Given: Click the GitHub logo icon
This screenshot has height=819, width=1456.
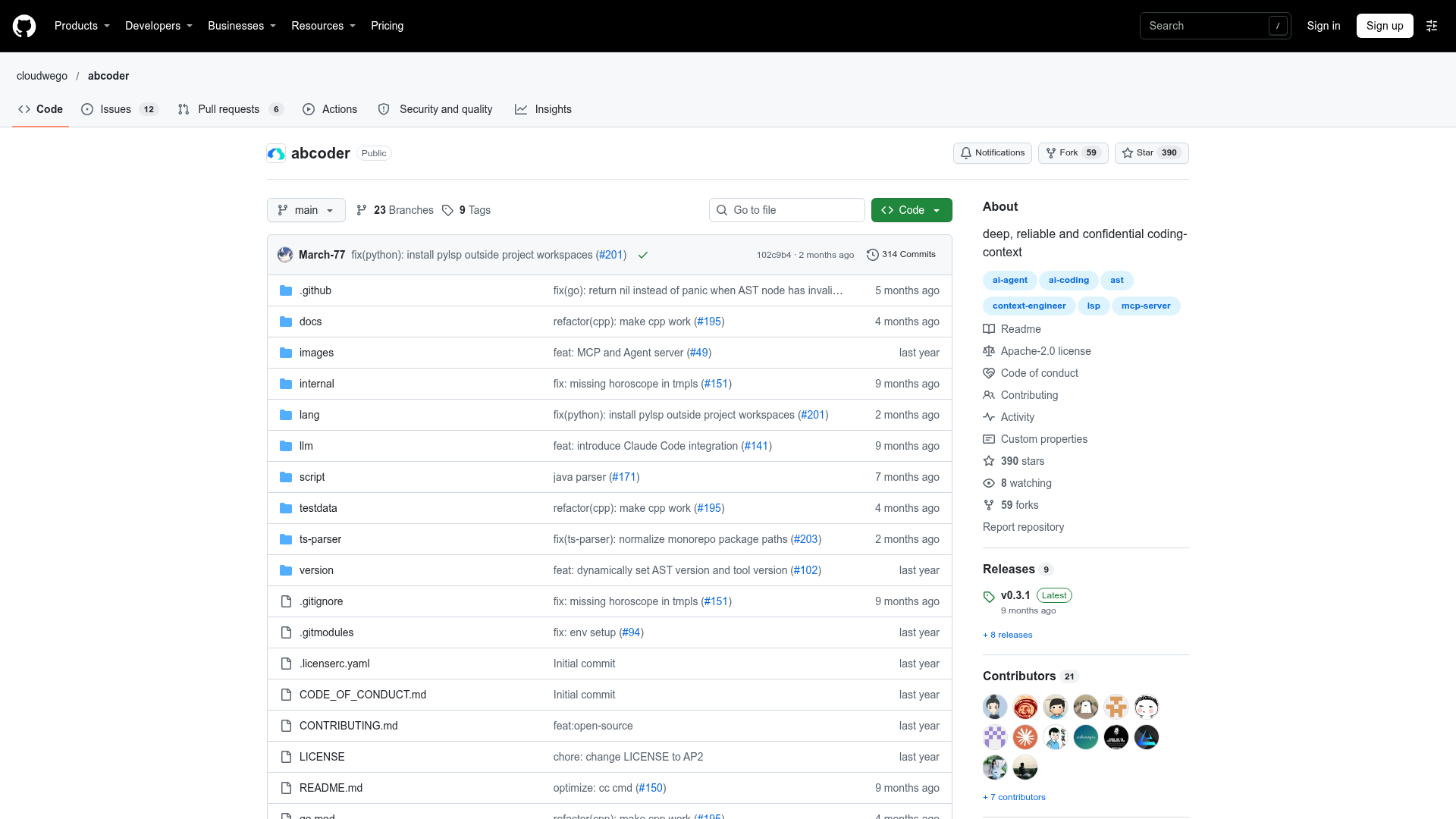Looking at the screenshot, I should click(x=24, y=26).
